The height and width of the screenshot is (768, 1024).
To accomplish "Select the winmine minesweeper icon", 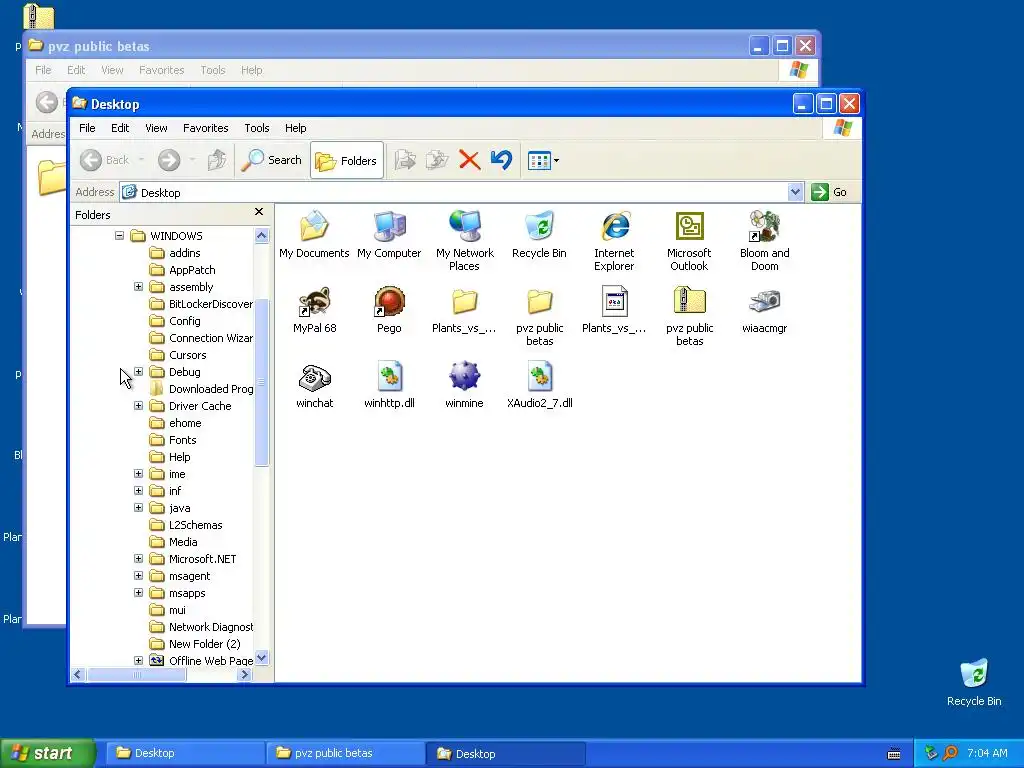I will [x=464, y=377].
